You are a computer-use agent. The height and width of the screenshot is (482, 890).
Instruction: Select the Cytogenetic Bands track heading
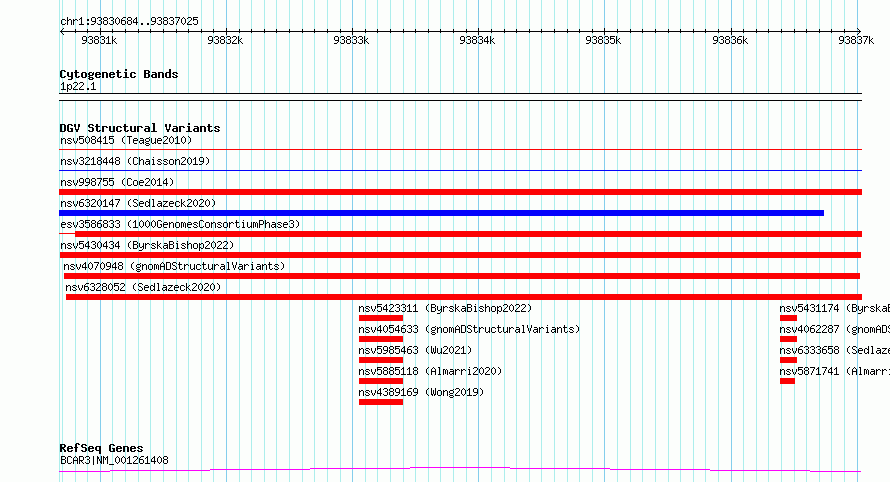click(119, 74)
